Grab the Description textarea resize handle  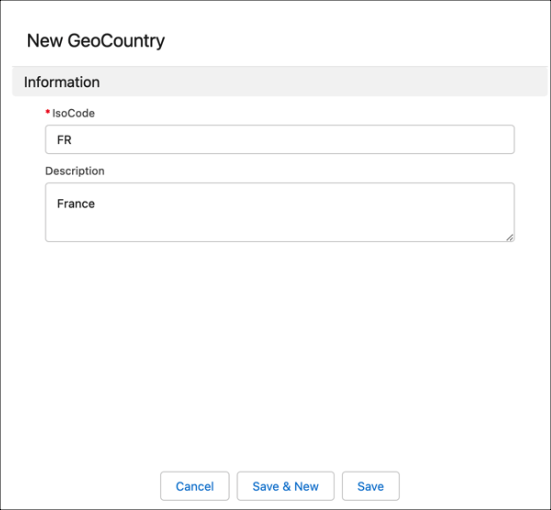click(510, 238)
